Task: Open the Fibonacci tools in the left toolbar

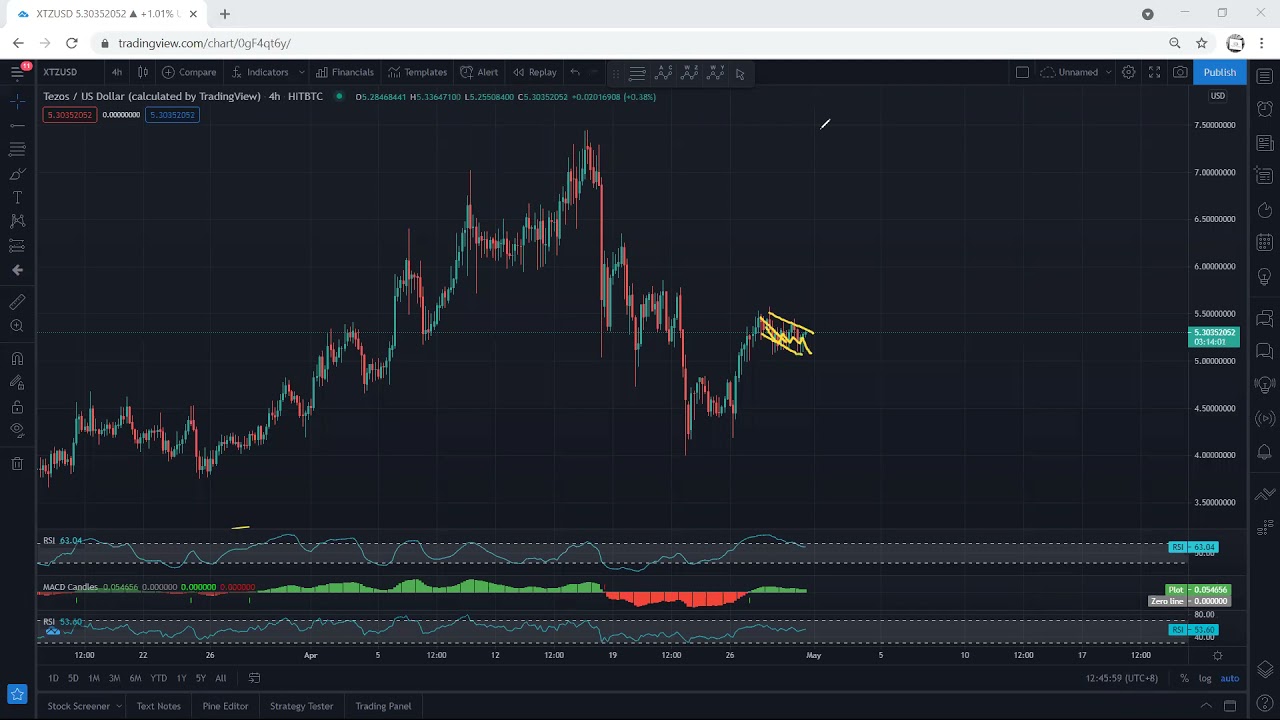Action: pos(17,149)
